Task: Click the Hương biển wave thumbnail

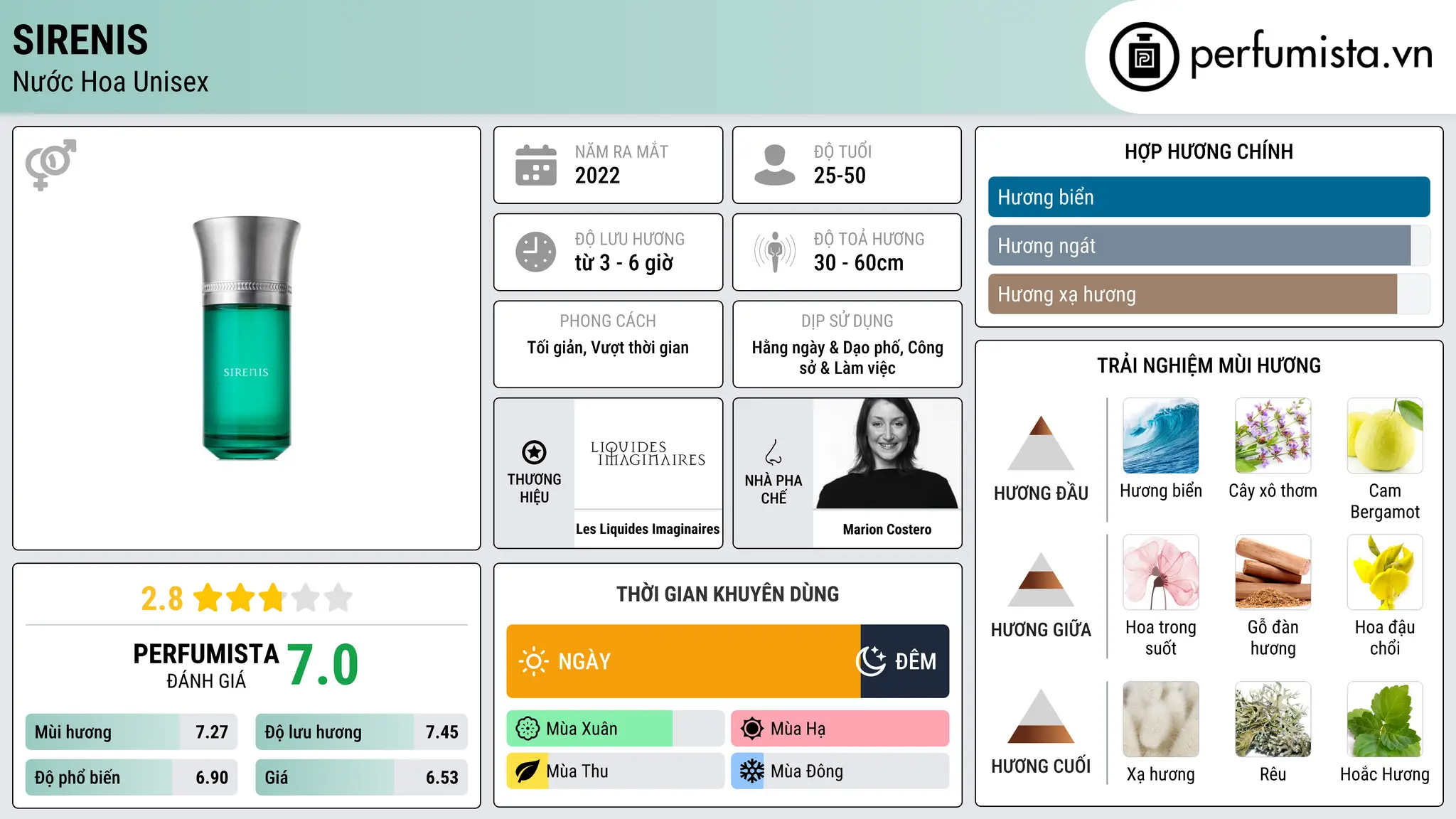Action: click(1161, 436)
